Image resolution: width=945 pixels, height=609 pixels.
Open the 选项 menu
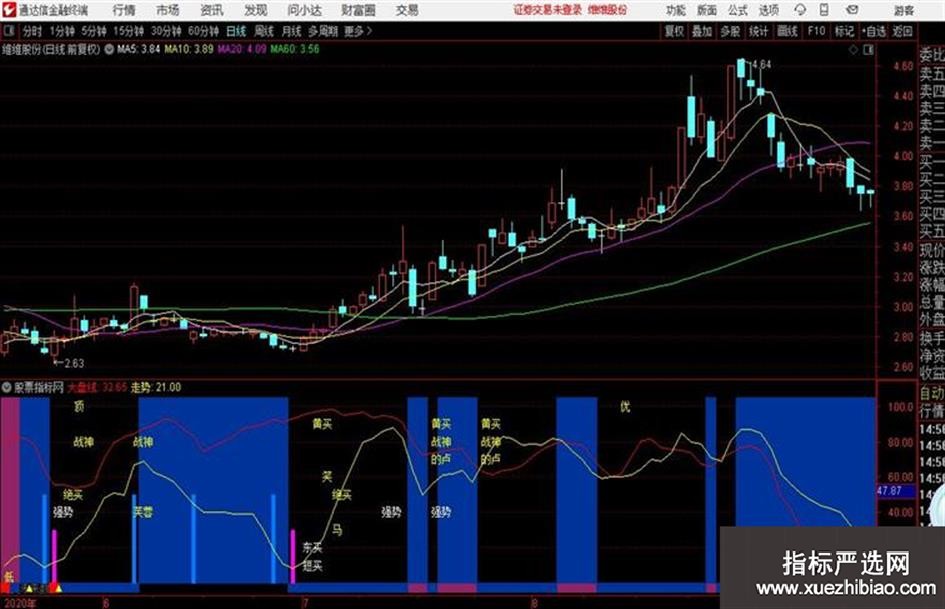(x=769, y=10)
